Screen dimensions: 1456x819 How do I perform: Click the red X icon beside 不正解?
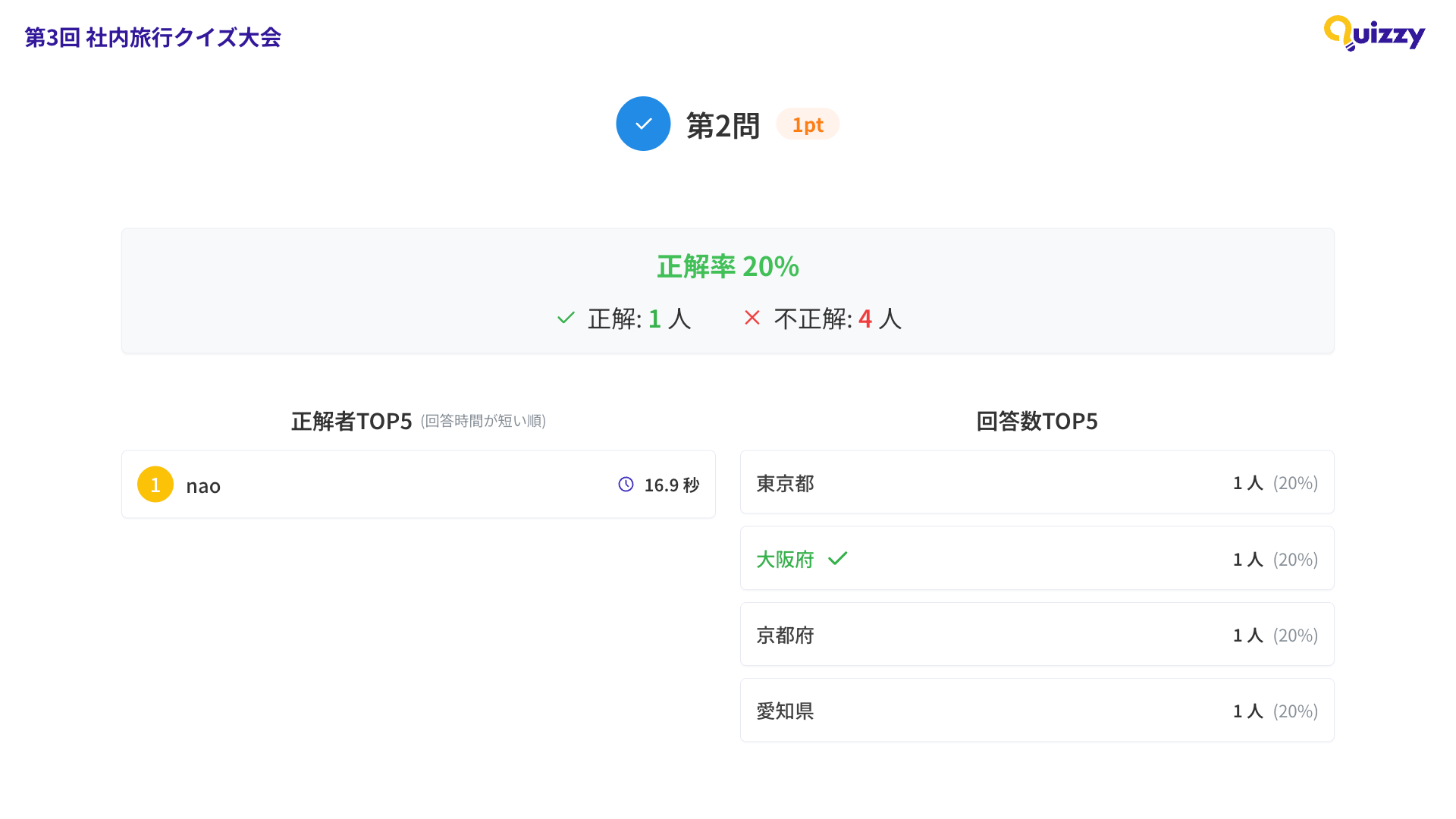(x=752, y=318)
